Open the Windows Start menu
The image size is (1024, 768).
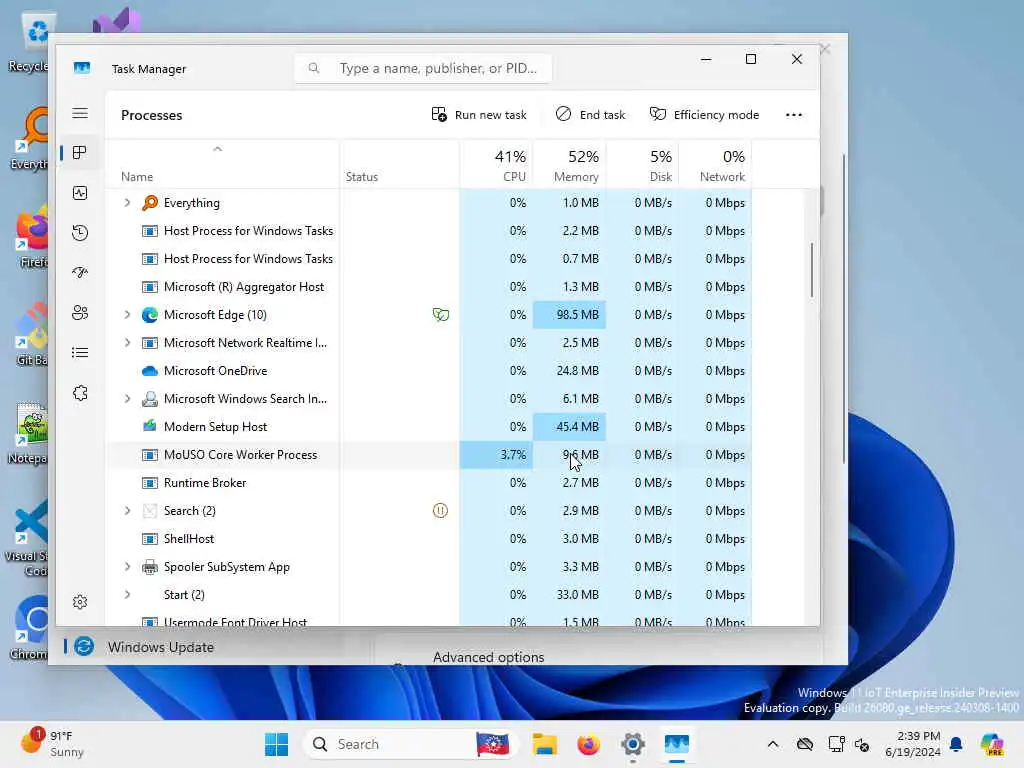click(x=276, y=744)
